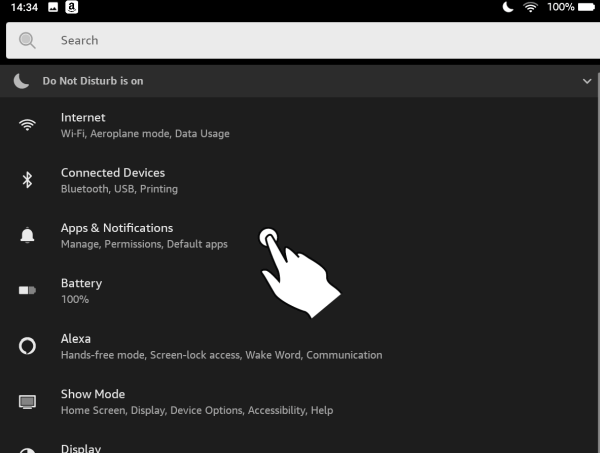This screenshot has height=453, width=600.
Task: Tap the 100% battery percentage in status bar
Action: (561, 7)
